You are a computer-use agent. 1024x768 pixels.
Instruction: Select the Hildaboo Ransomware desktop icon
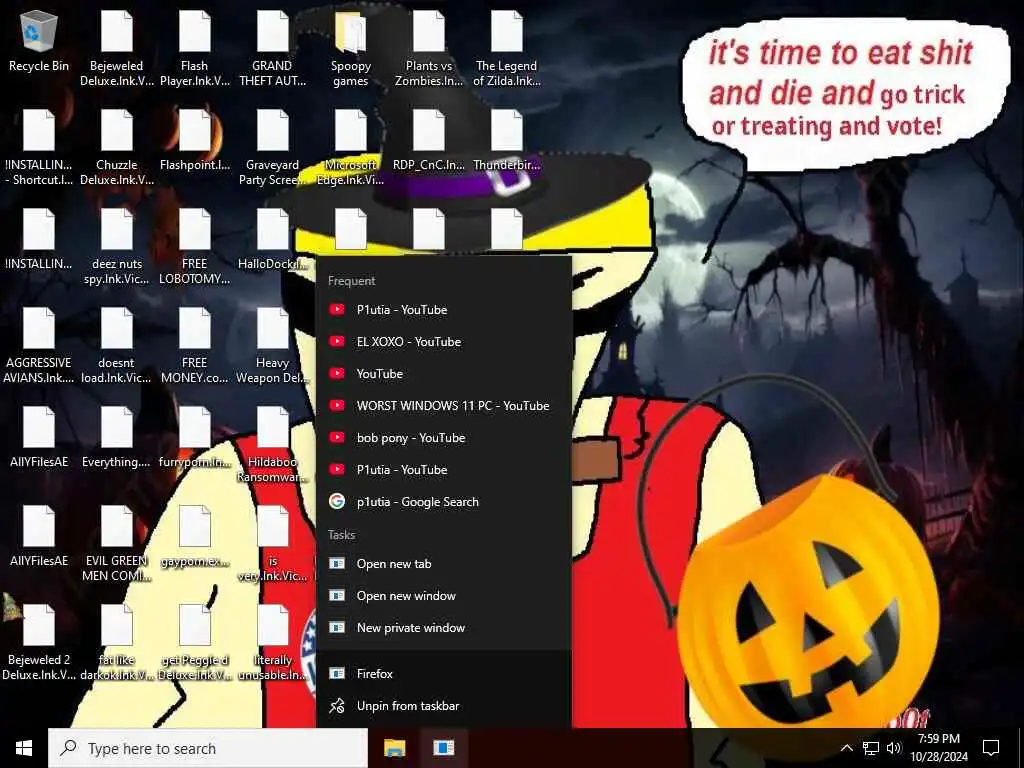tap(272, 445)
